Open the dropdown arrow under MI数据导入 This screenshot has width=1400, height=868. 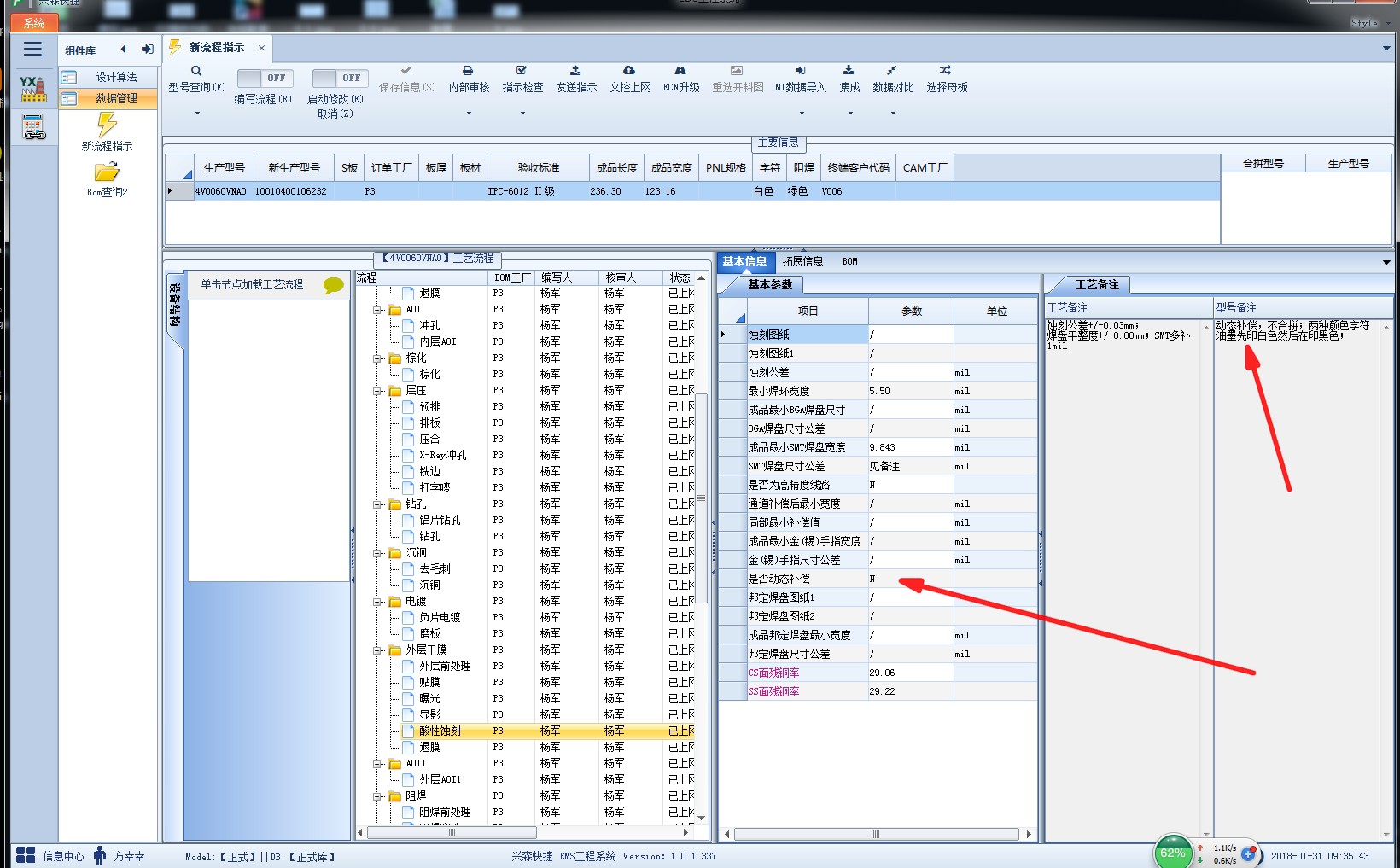point(801,114)
